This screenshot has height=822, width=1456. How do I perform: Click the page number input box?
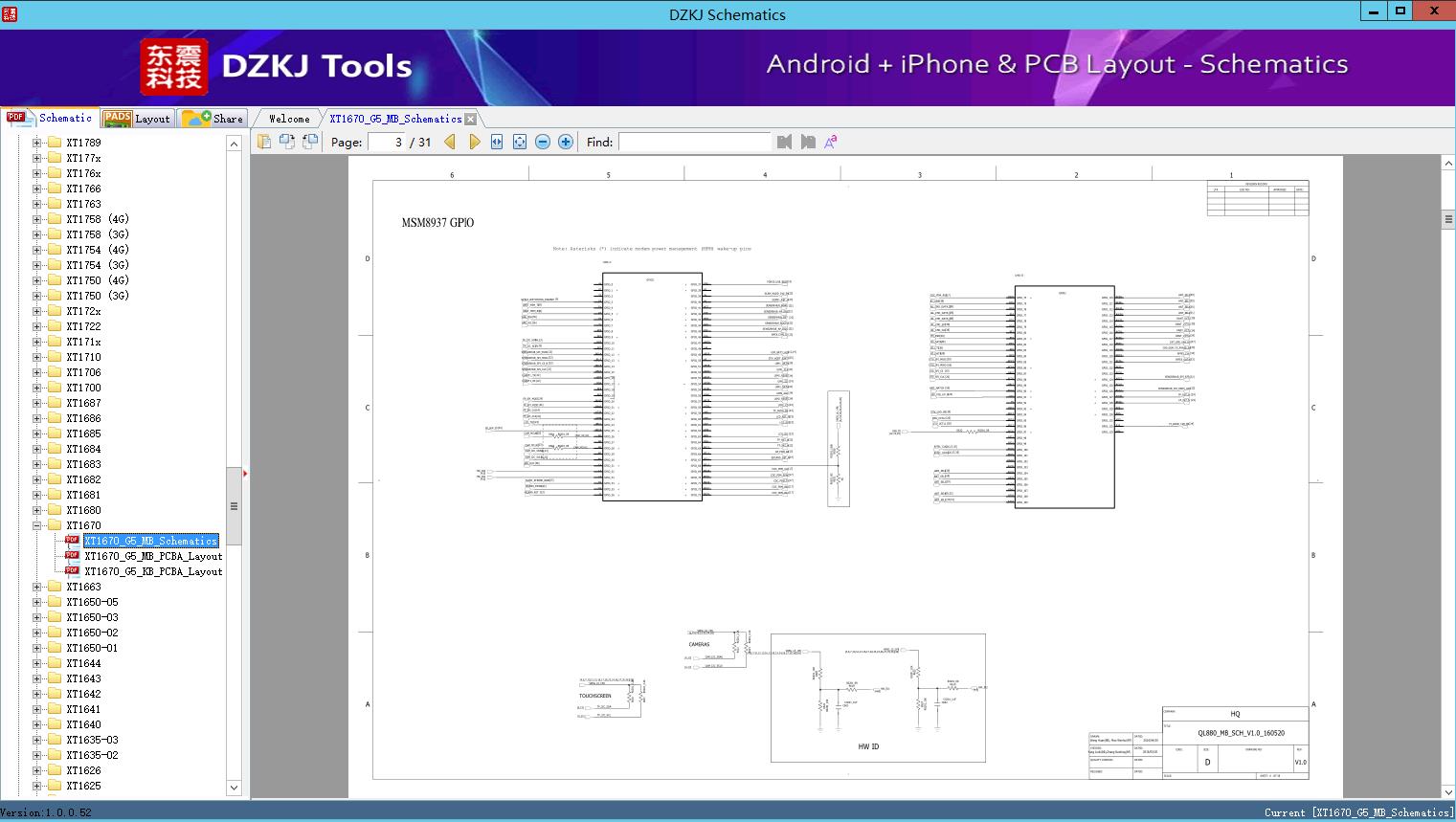(x=386, y=142)
